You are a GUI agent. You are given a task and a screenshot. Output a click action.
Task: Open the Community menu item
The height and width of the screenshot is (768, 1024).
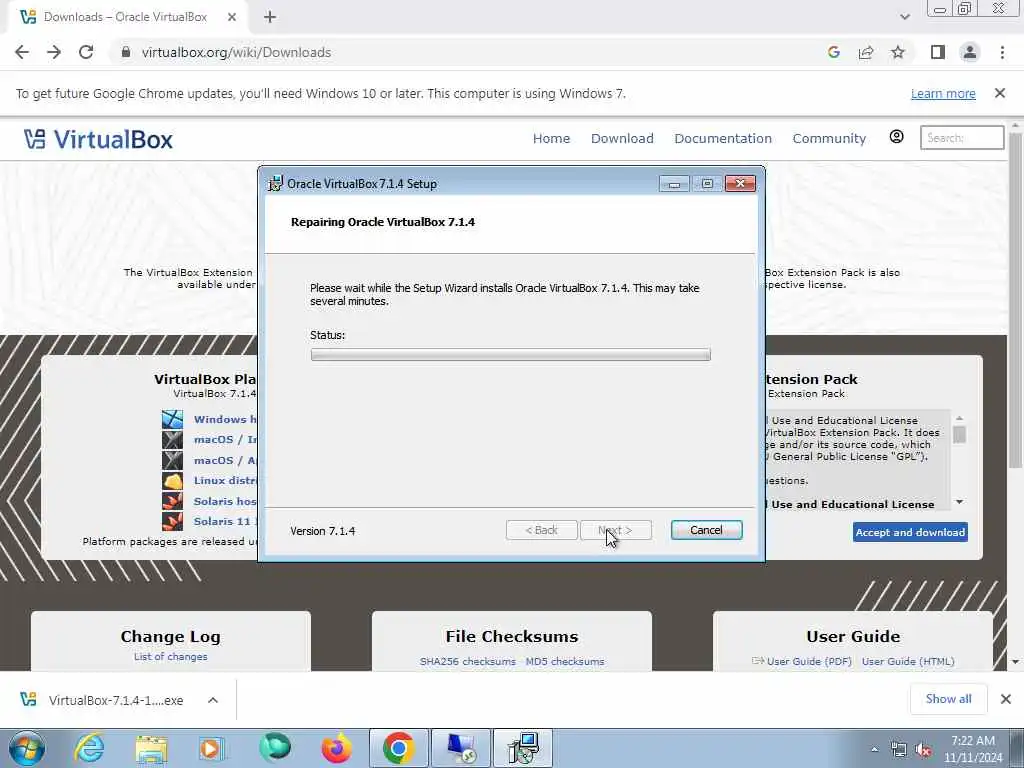point(829,138)
